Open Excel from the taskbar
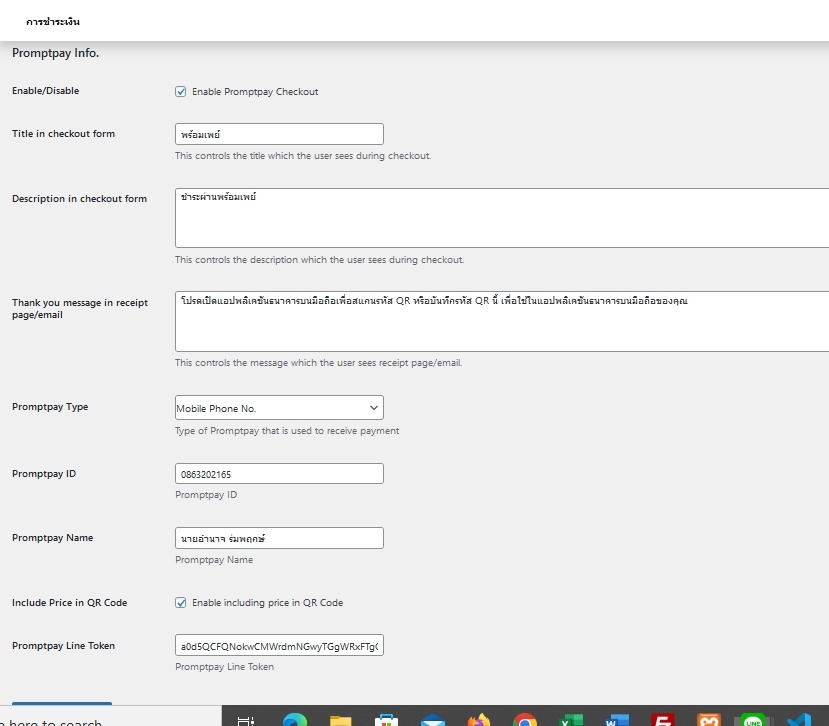This screenshot has width=829, height=726. 571,719
